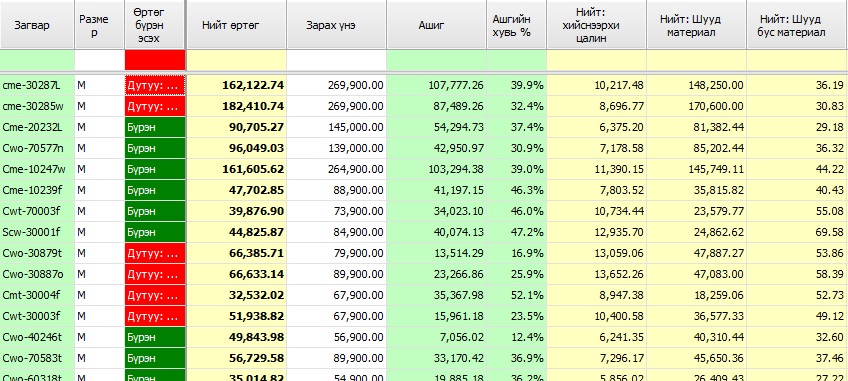Click filter field under Размер column
Screen dimensions: 848x381
click(99, 60)
